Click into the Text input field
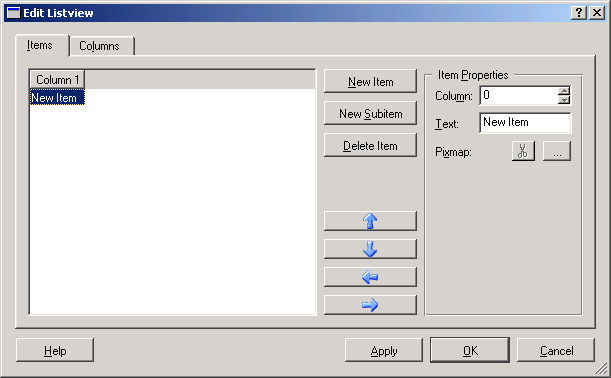The height and width of the screenshot is (378, 611). 525,123
